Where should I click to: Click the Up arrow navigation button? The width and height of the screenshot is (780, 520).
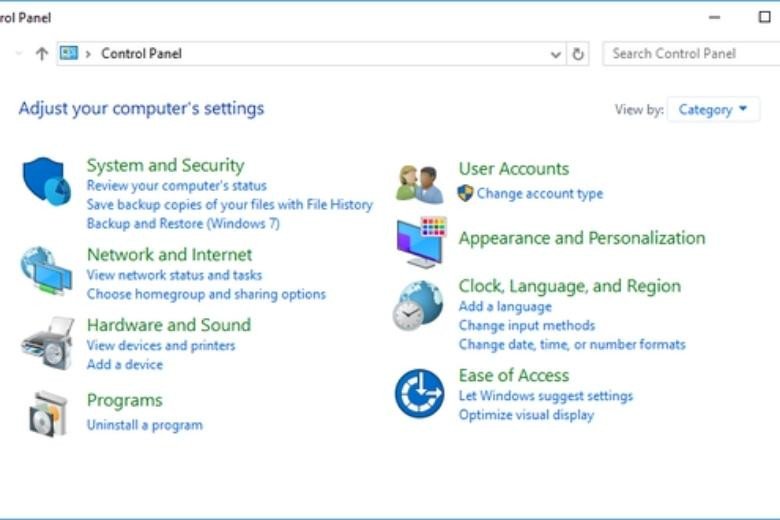[42, 53]
